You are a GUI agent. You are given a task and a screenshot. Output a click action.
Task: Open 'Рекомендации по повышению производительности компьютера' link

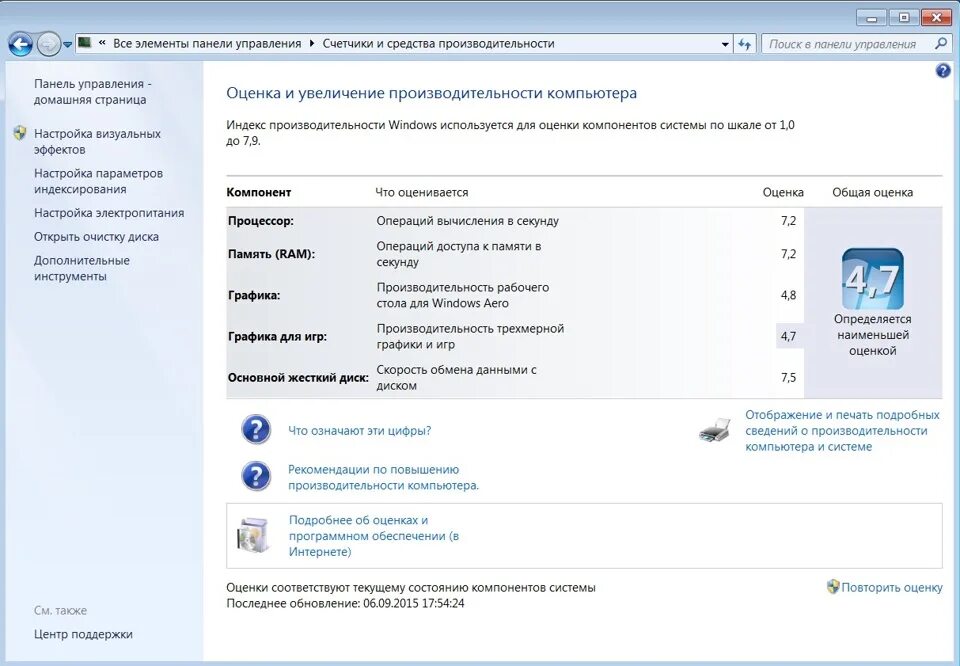[383, 477]
